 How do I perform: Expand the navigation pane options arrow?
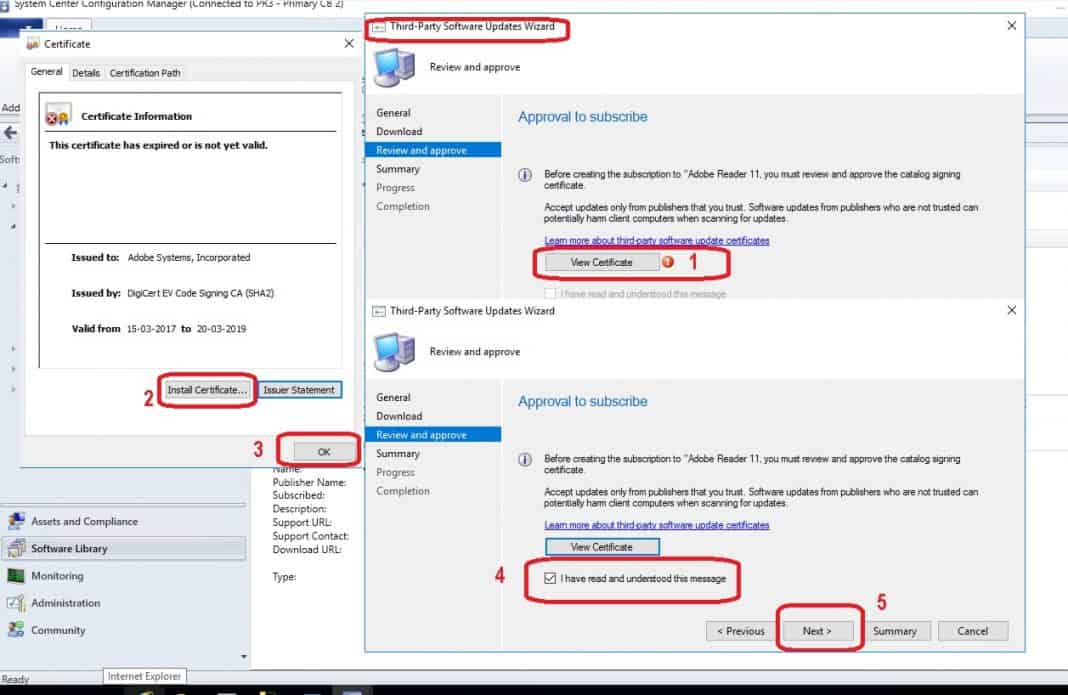[x=244, y=657]
